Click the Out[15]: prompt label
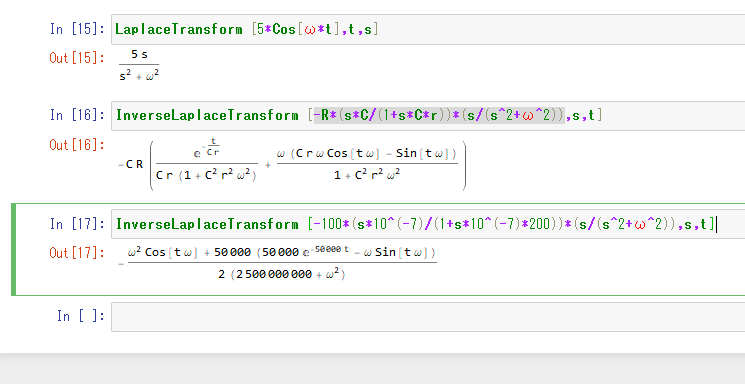The width and height of the screenshot is (745, 384). (77, 58)
